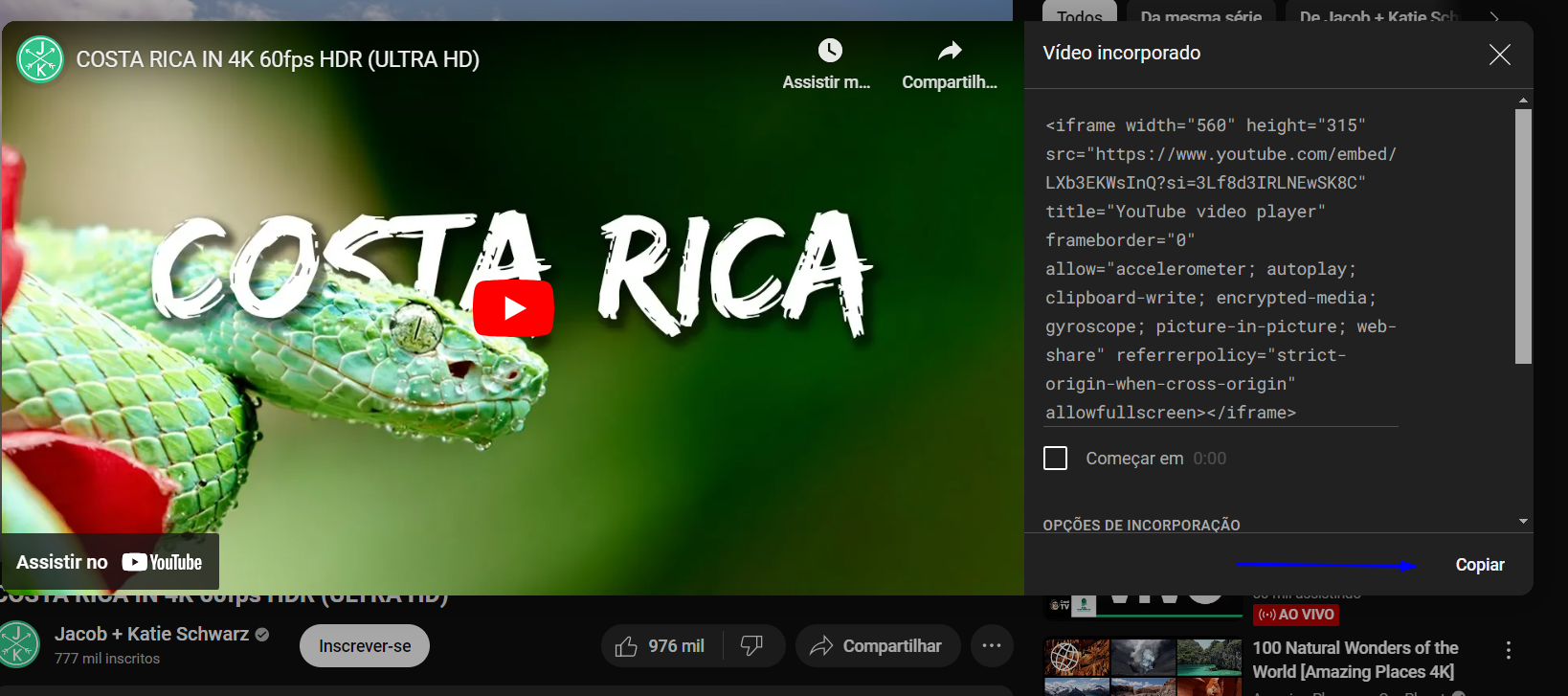Open Jacob + Katie Schwarz channel name

click(x=151, y=634)
